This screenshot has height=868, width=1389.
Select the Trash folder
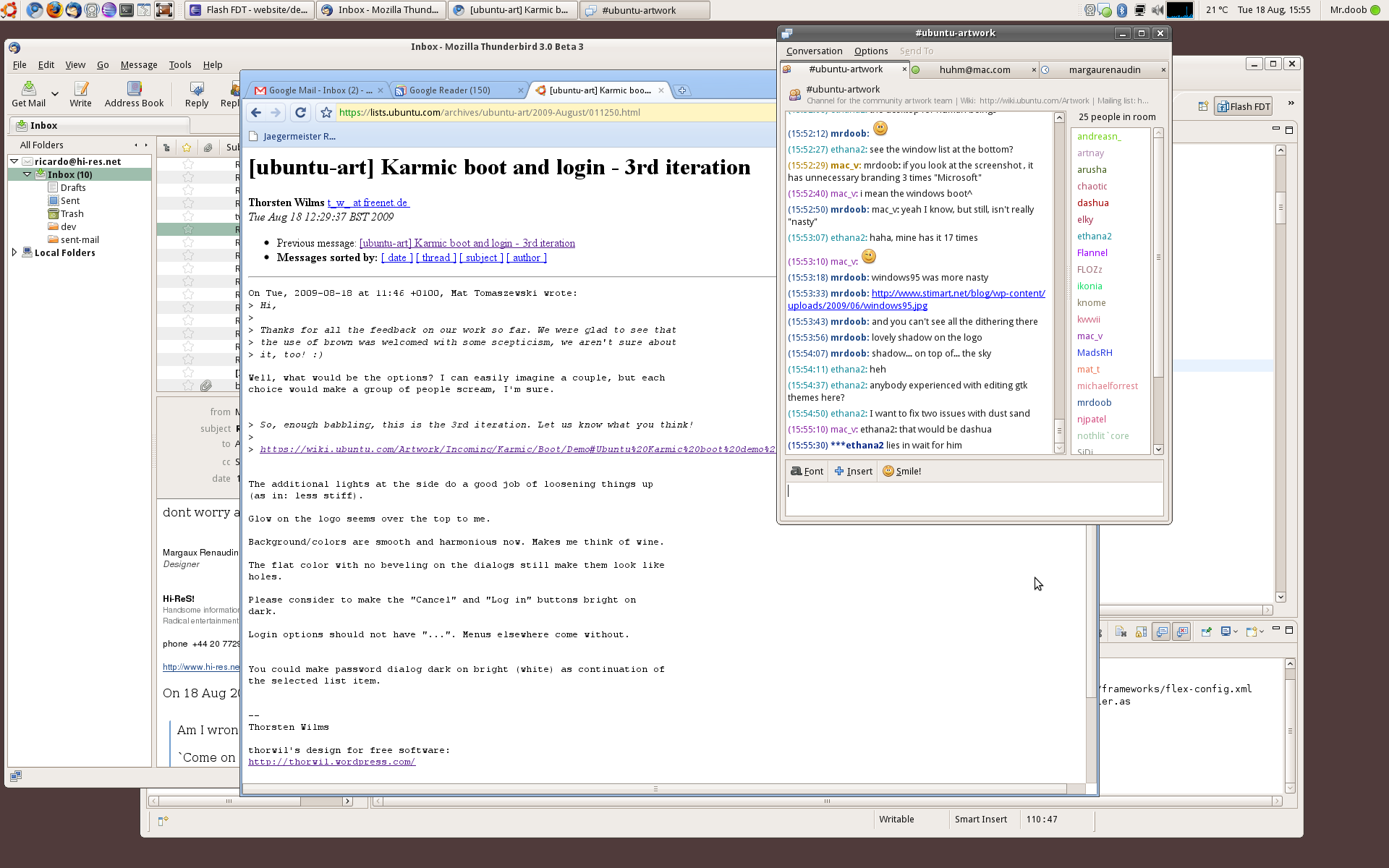(x=72, y=213)
